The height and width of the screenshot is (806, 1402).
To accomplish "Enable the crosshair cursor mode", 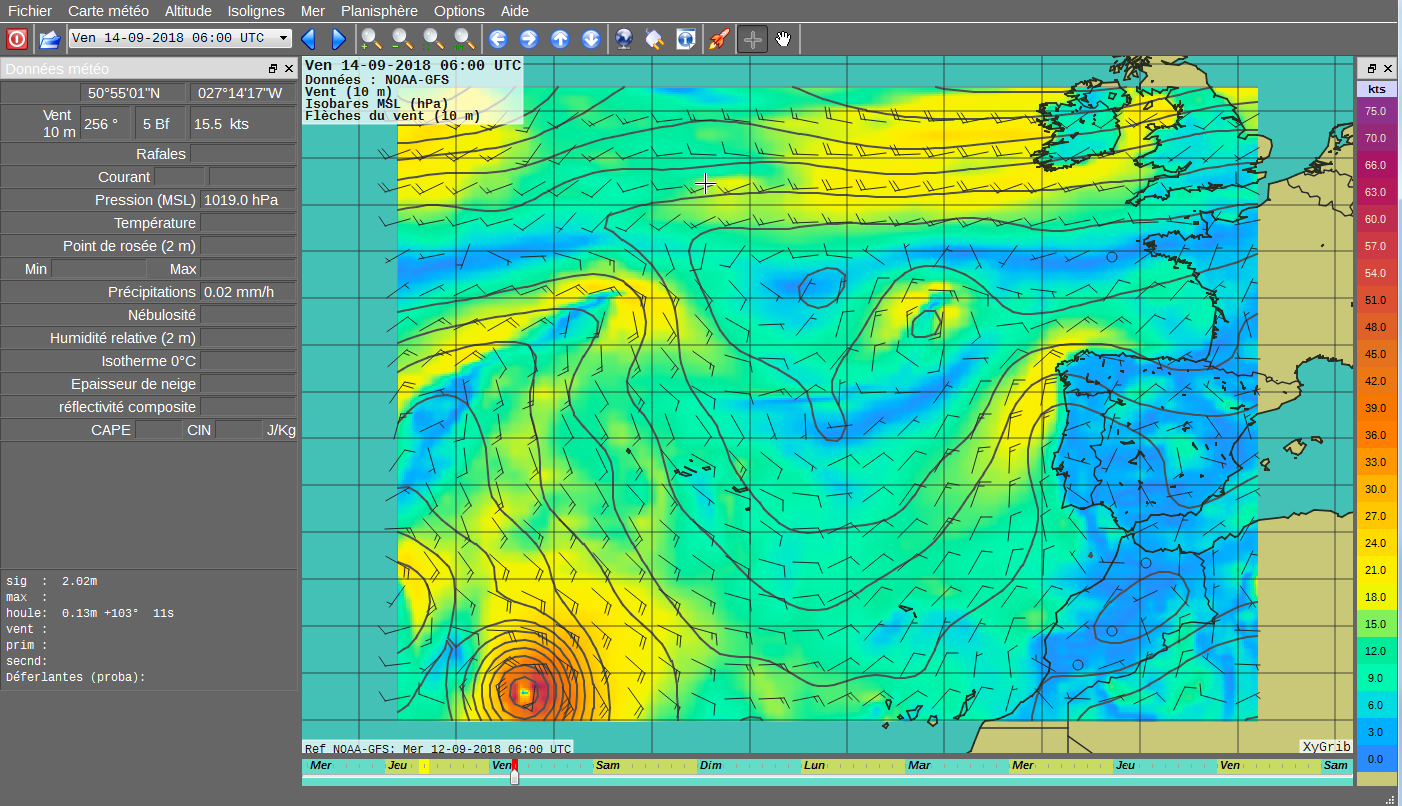I will (753, 39).
